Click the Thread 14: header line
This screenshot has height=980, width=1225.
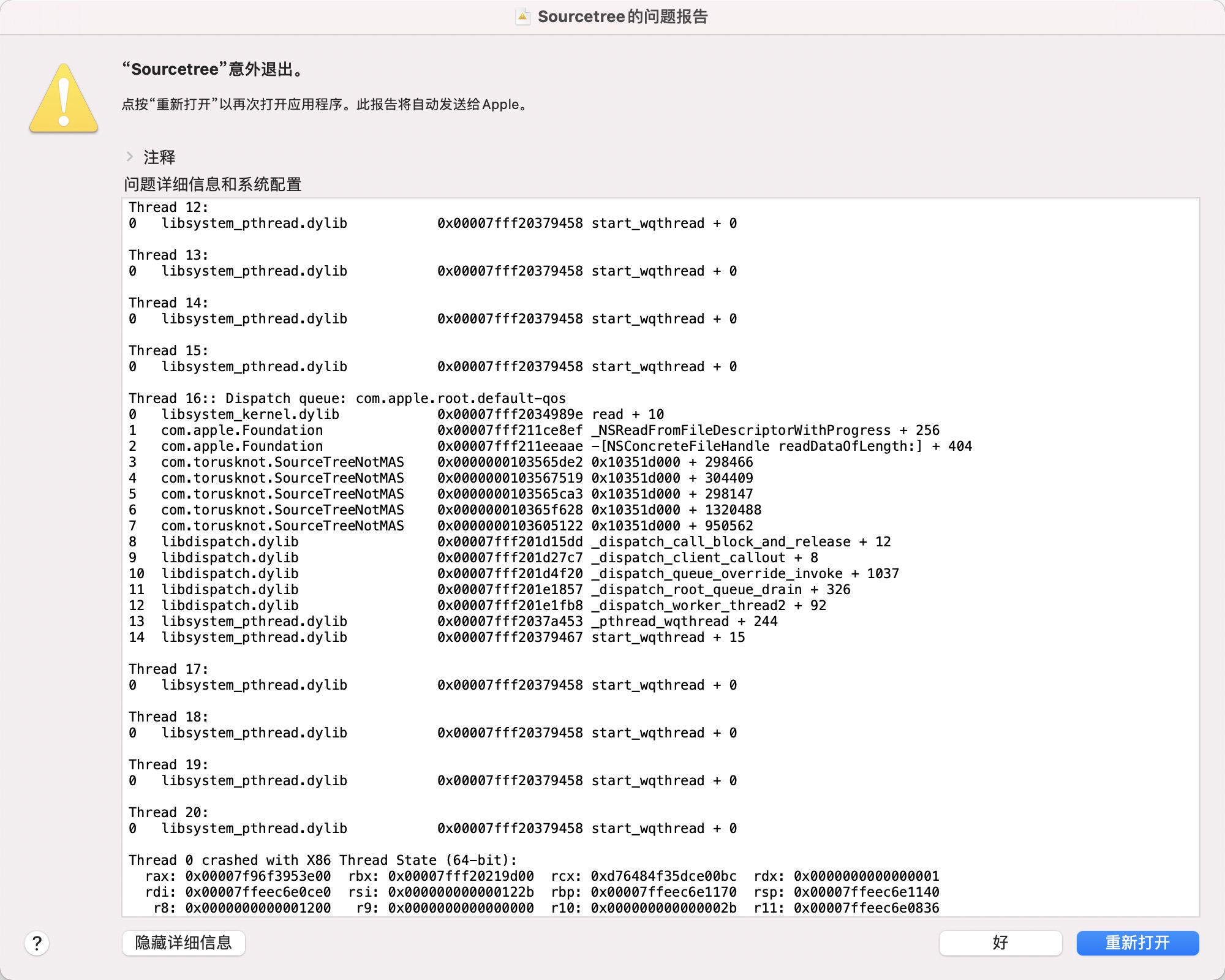[168, 303]
